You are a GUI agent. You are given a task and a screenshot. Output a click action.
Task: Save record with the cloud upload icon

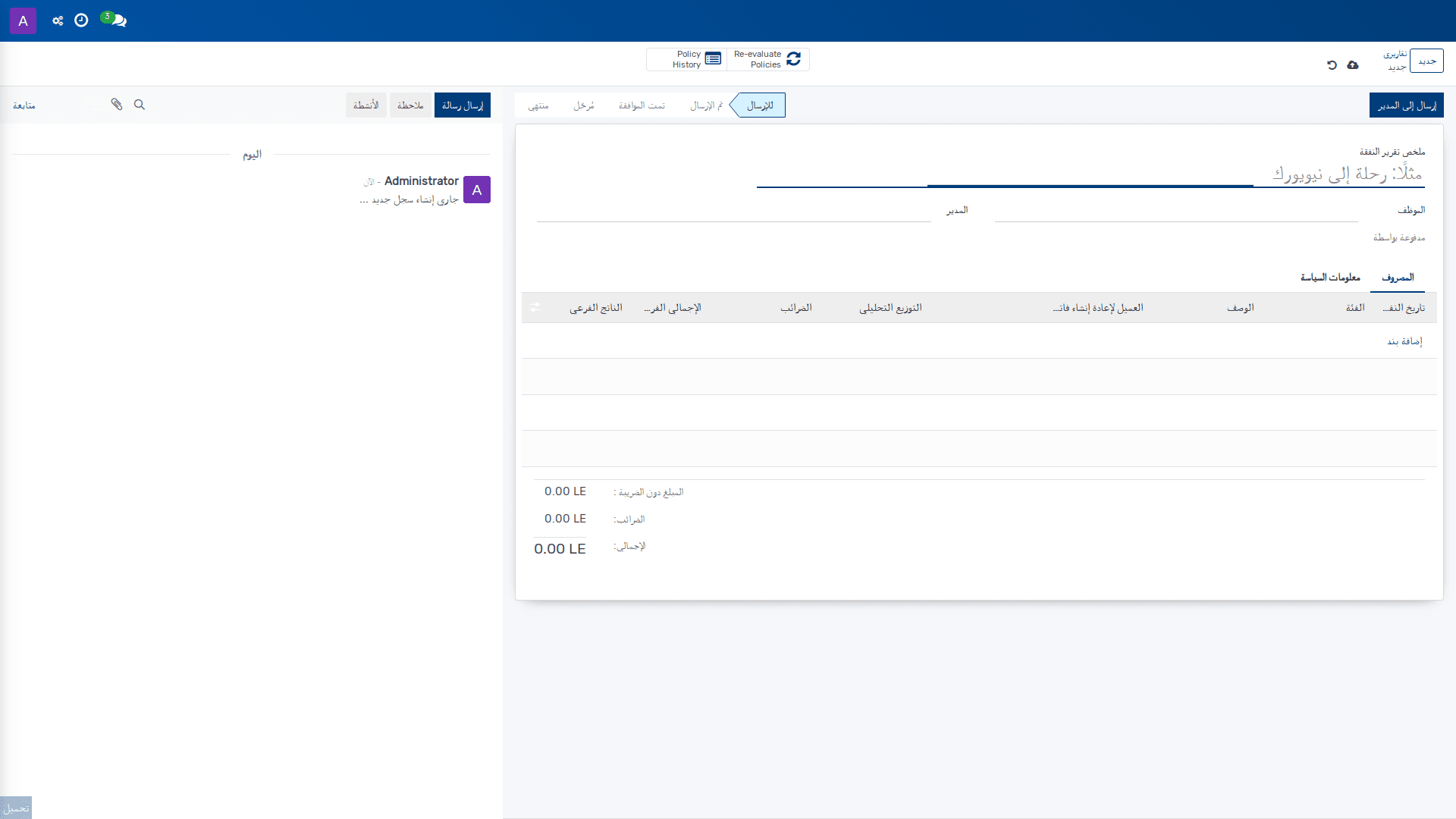tap(1353, 65)
